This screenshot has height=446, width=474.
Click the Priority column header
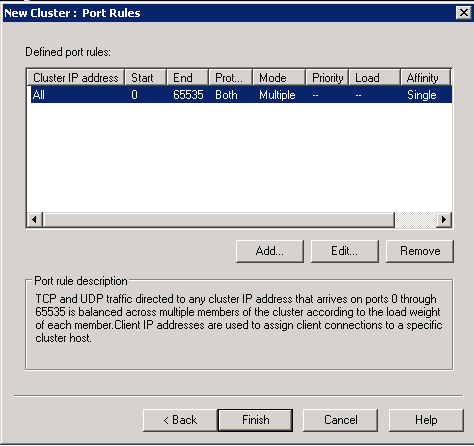point(327,78)
